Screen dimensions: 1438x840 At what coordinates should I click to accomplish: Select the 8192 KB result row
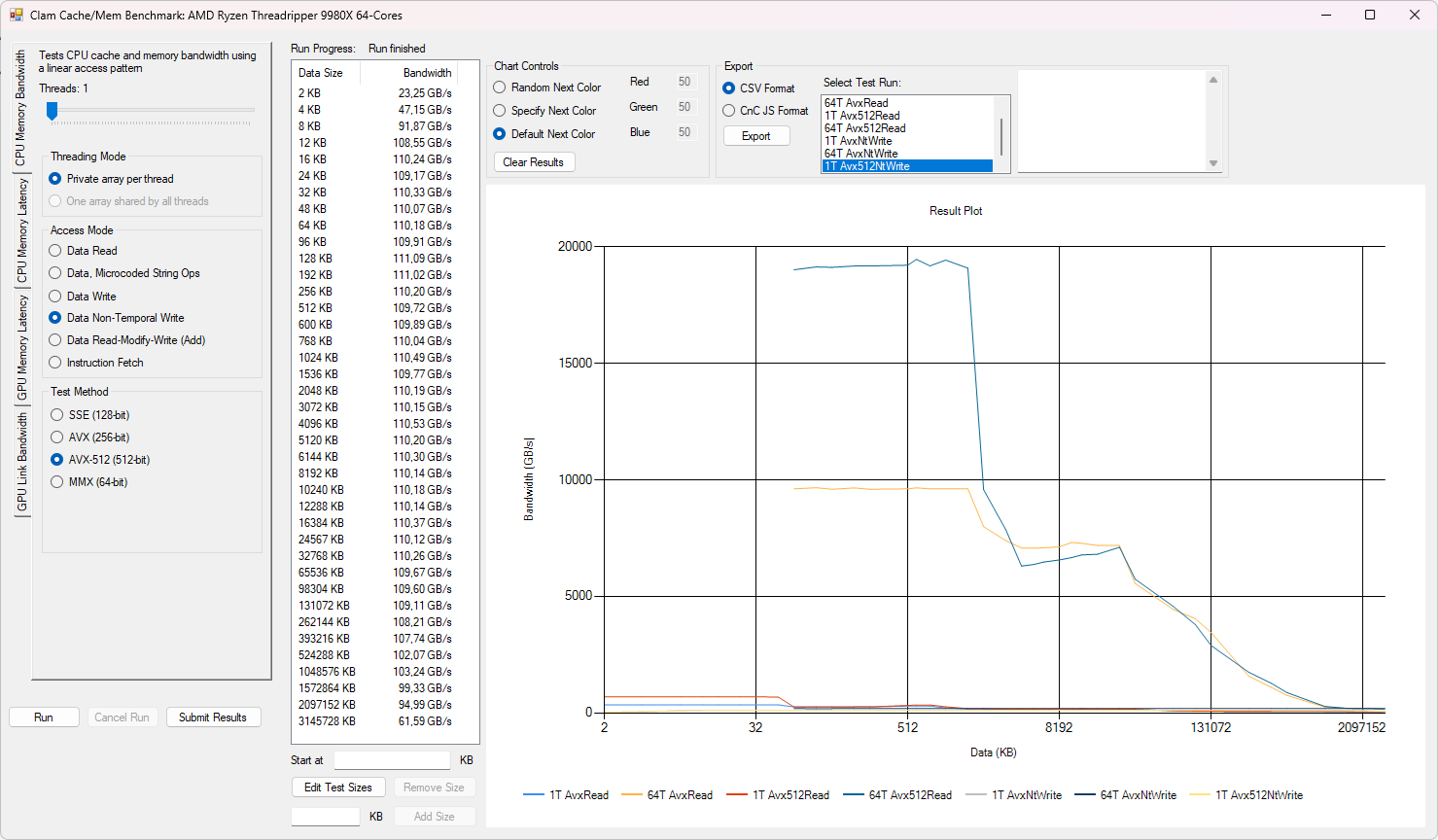pos(375,473)
